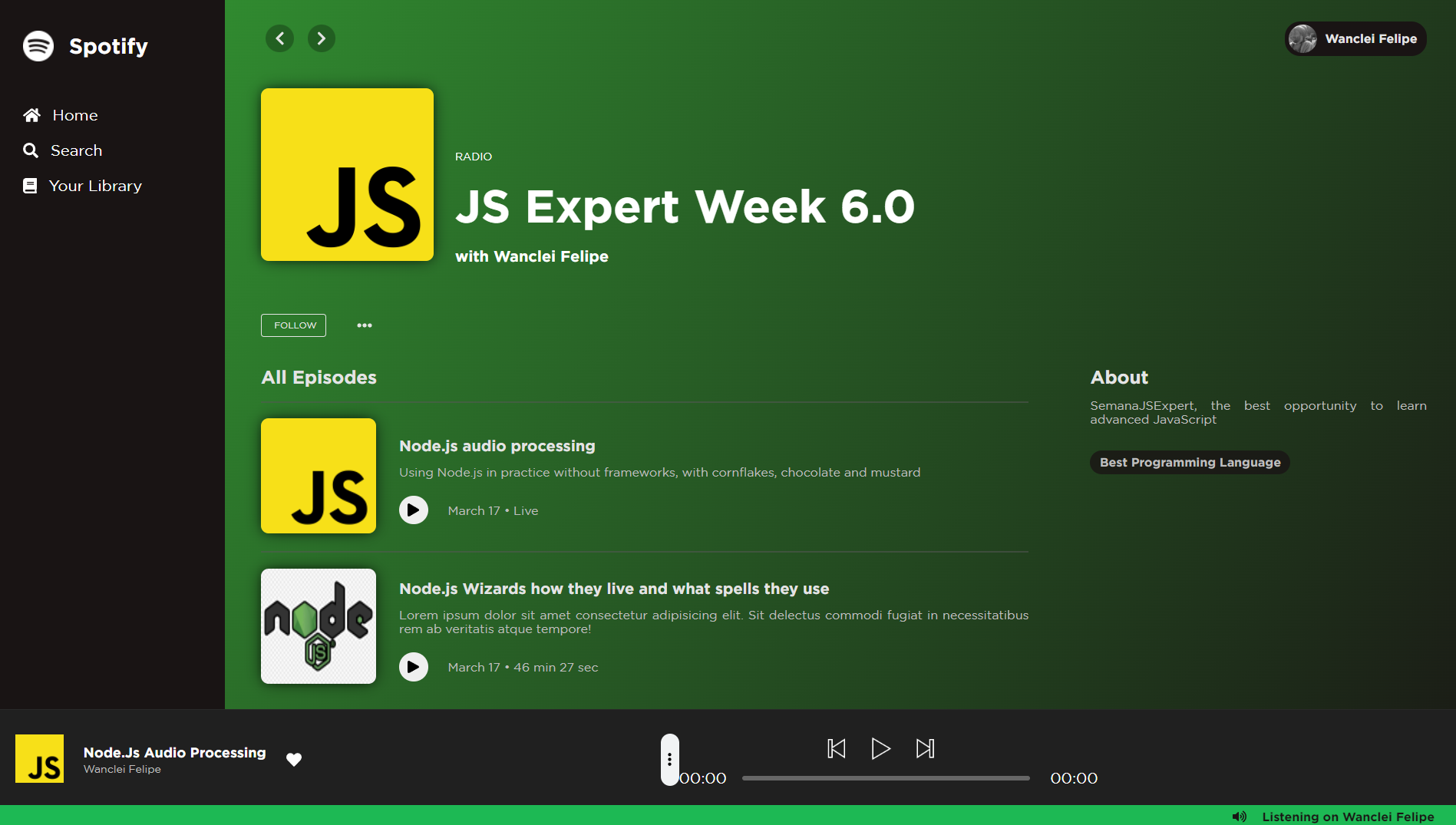Navigate forward with the right arrow
The height and width of the screenshot is (825, 1456).
[x=321, y=38]
